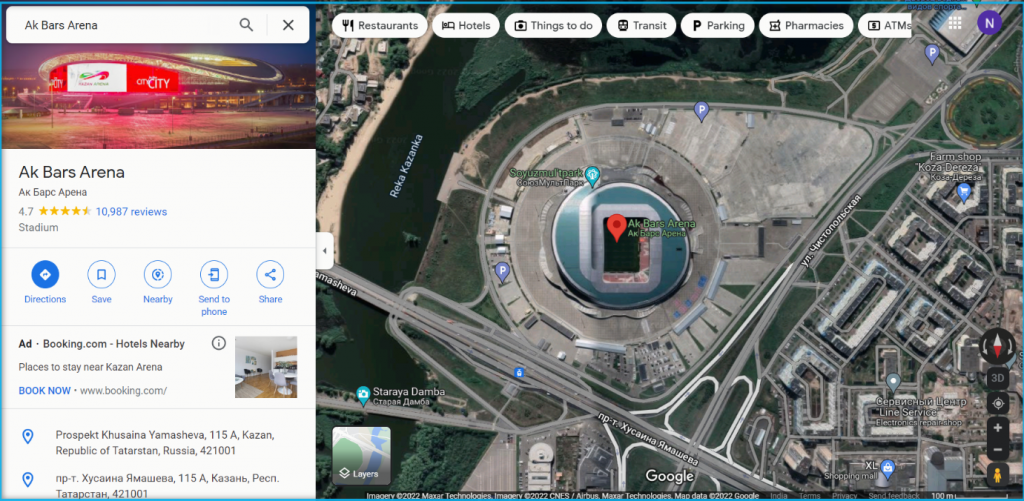Share this location
The image size is (1024, 501).
coord(270,274)
